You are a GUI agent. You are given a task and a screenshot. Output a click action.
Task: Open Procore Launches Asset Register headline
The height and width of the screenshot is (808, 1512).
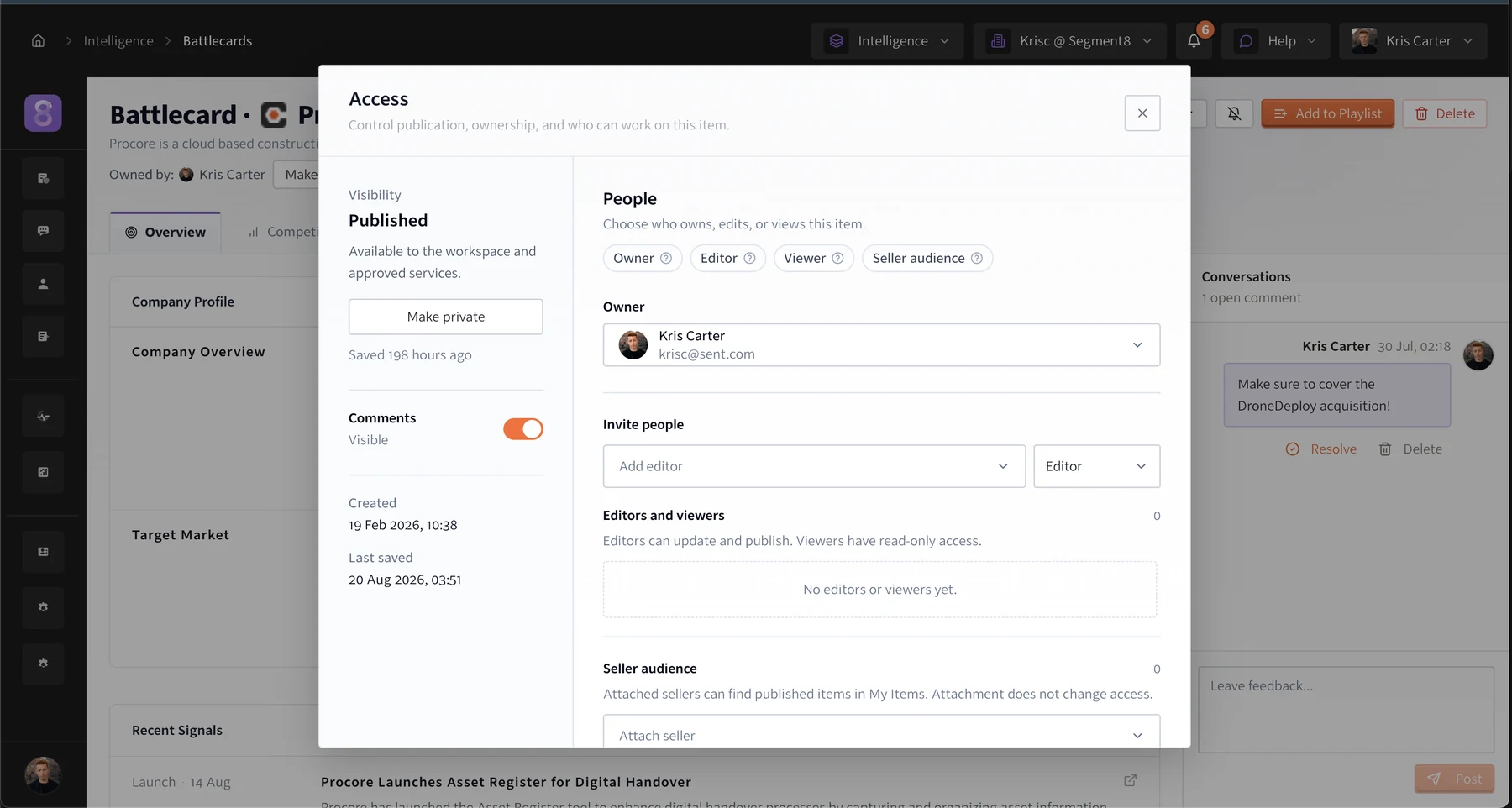click(506, 782)
